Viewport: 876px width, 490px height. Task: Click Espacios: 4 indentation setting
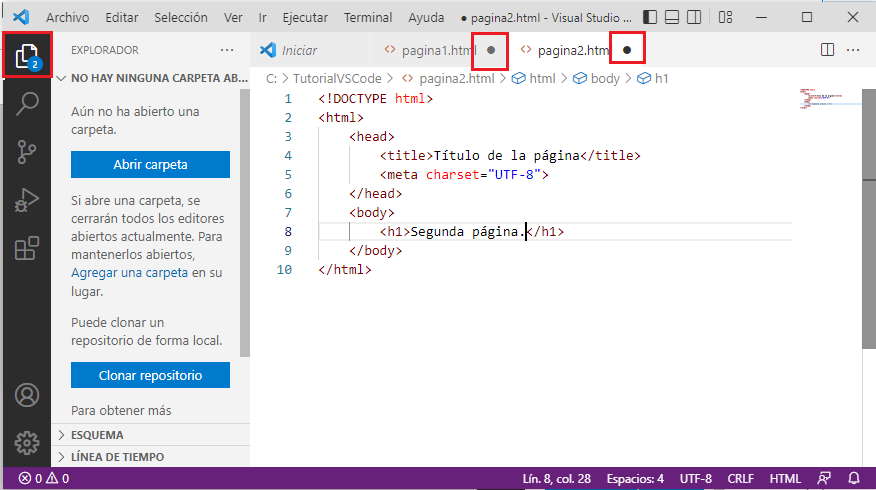(635, 479)
